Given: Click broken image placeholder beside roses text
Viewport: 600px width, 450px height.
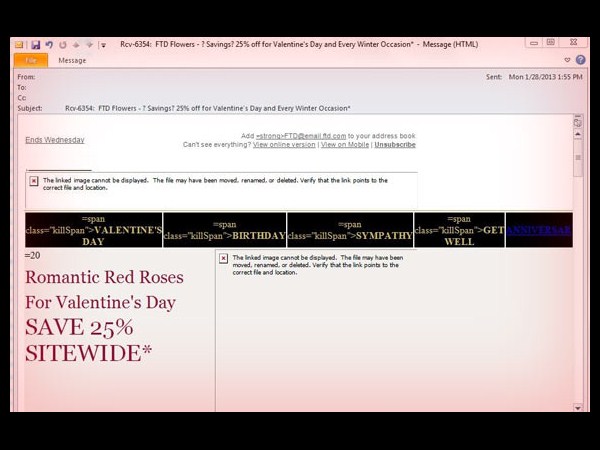Looking at the screenshot, I should (x=223, y=258).
